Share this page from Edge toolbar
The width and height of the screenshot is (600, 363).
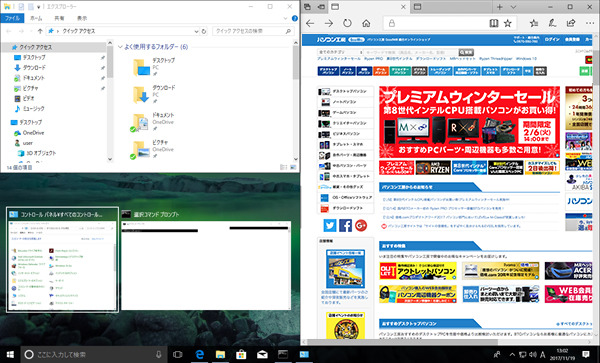pos(571,23)
